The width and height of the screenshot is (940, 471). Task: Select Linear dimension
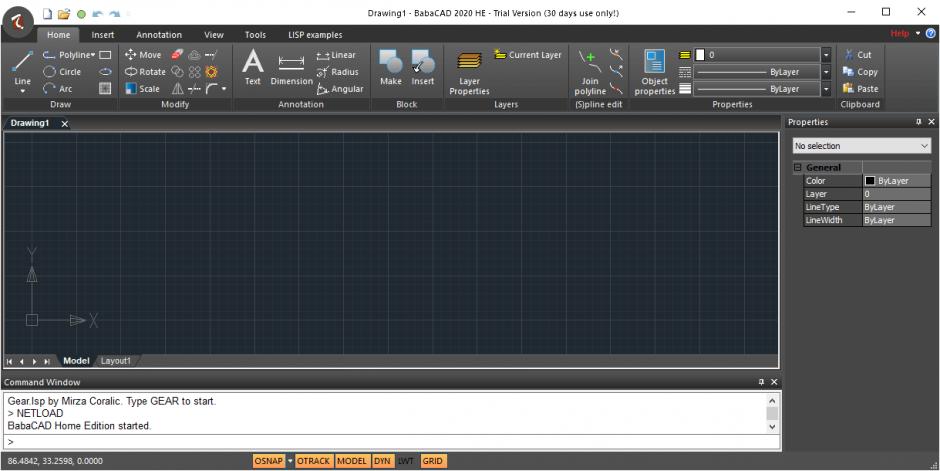(x=336, y=55)
